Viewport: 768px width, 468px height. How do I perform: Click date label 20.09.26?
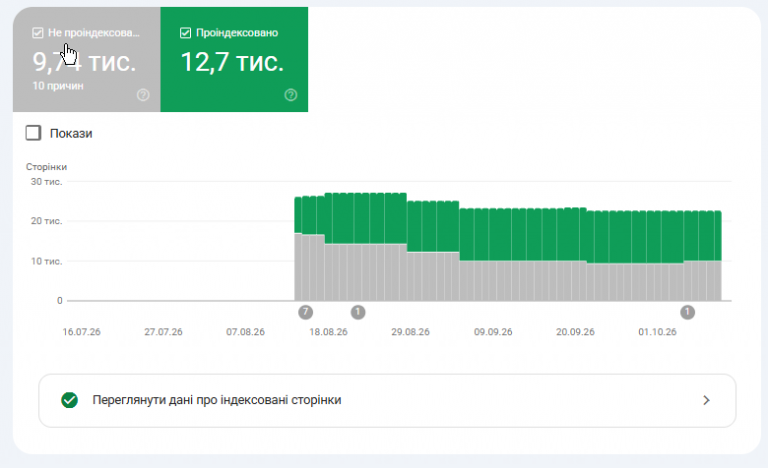[576, 332]
